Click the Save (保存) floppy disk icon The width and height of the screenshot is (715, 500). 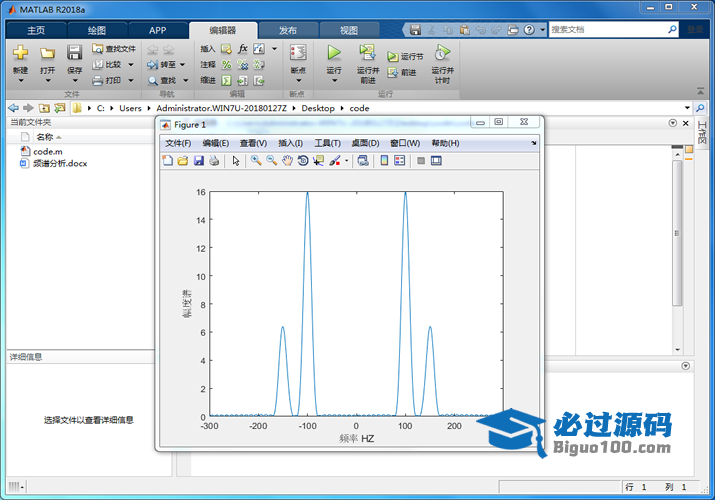tap(74, 52)
